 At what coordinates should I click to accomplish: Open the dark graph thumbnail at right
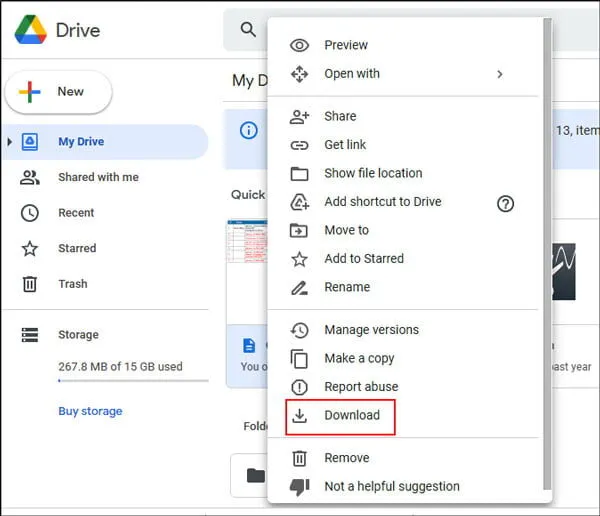point(564,271)
